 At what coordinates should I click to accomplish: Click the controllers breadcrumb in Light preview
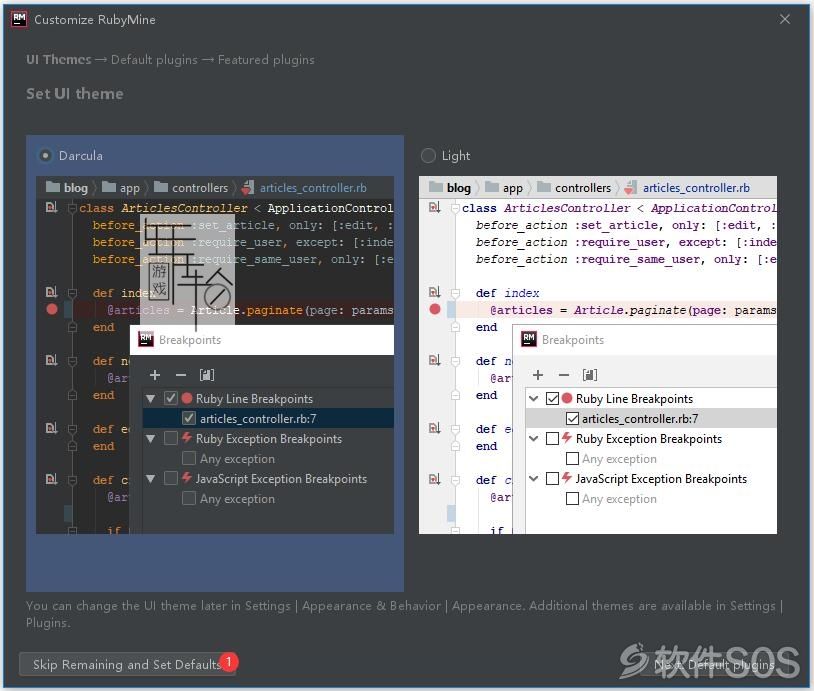click(x=583, y=187)
